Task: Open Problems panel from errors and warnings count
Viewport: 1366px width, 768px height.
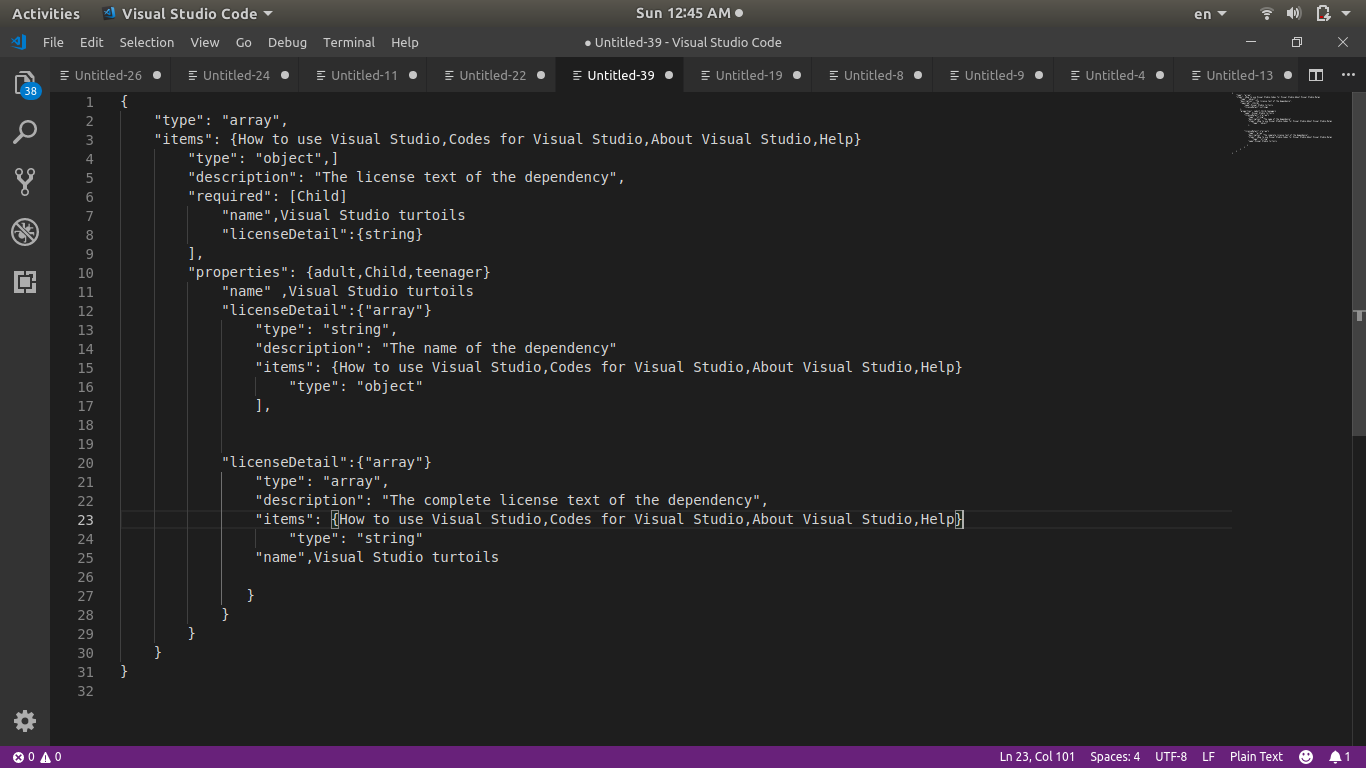Action: (x=37, y=757)
